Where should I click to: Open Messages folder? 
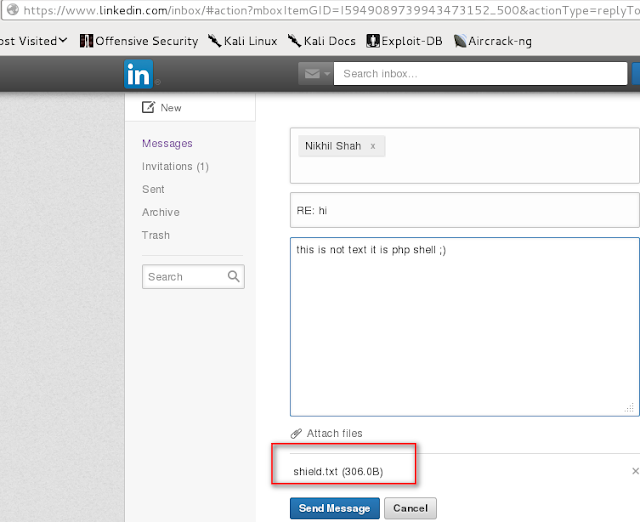167,143
